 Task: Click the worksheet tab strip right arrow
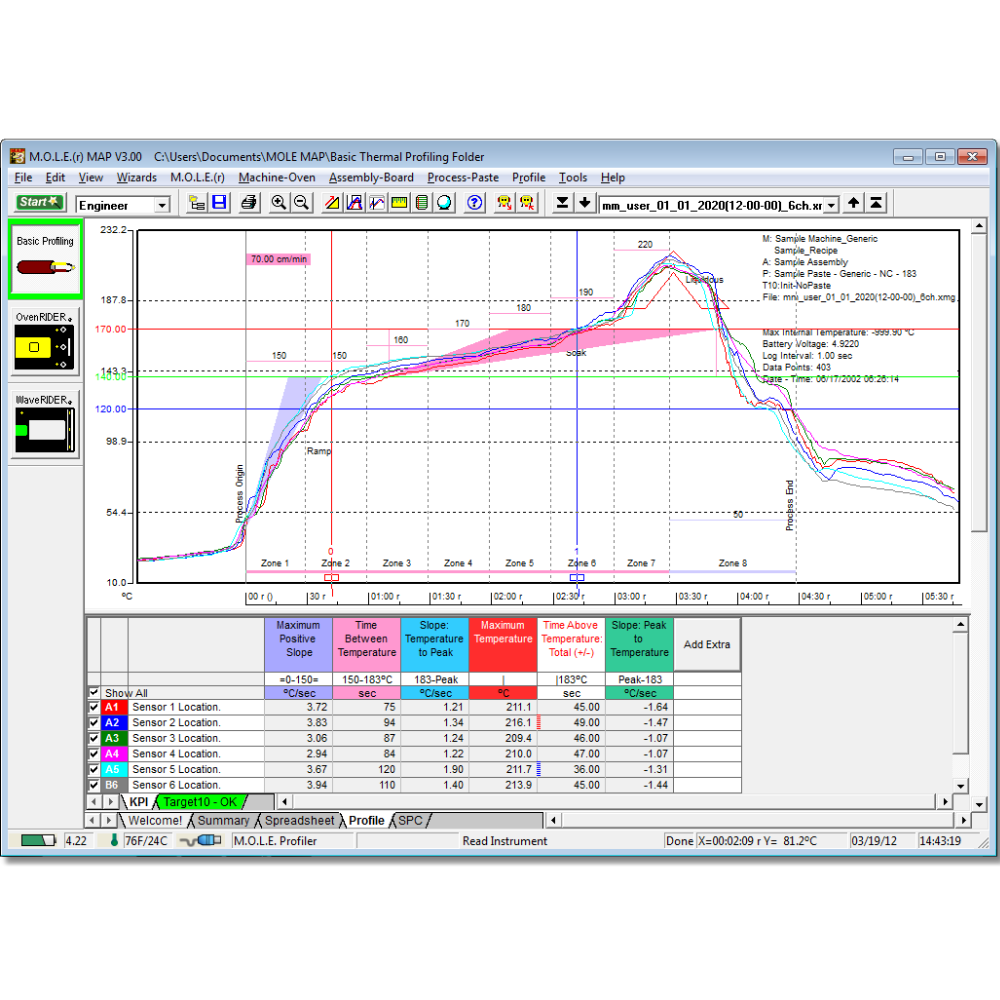pyautogui.click(x=108, y=820)
